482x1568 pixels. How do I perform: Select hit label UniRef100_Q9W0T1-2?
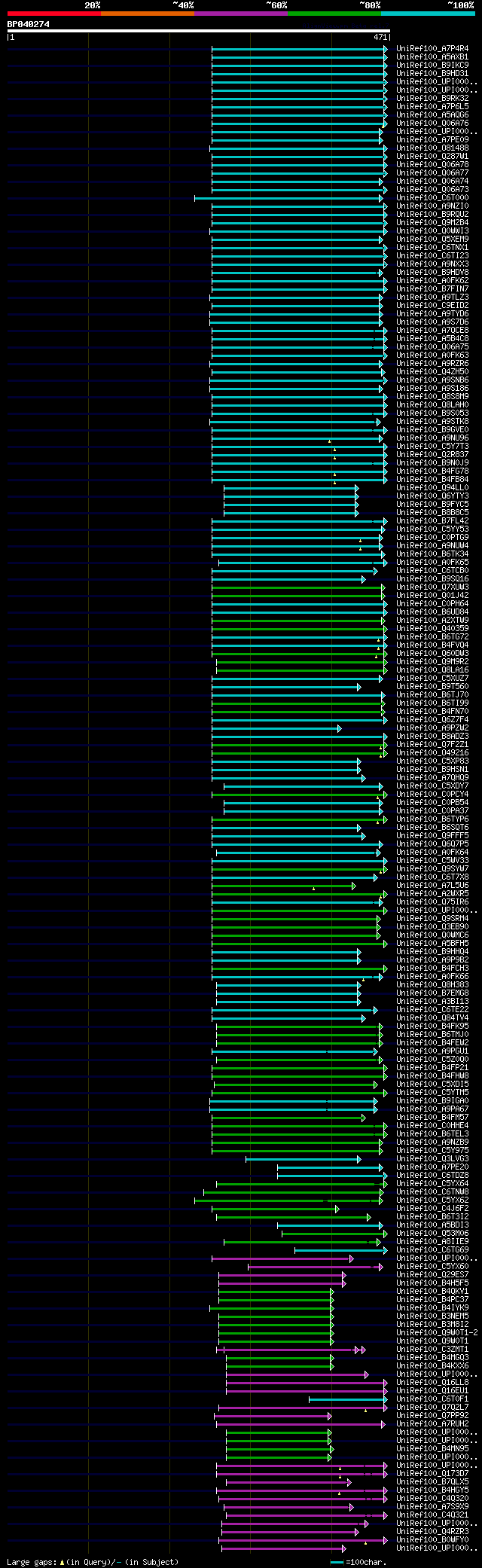[437, 1332]
